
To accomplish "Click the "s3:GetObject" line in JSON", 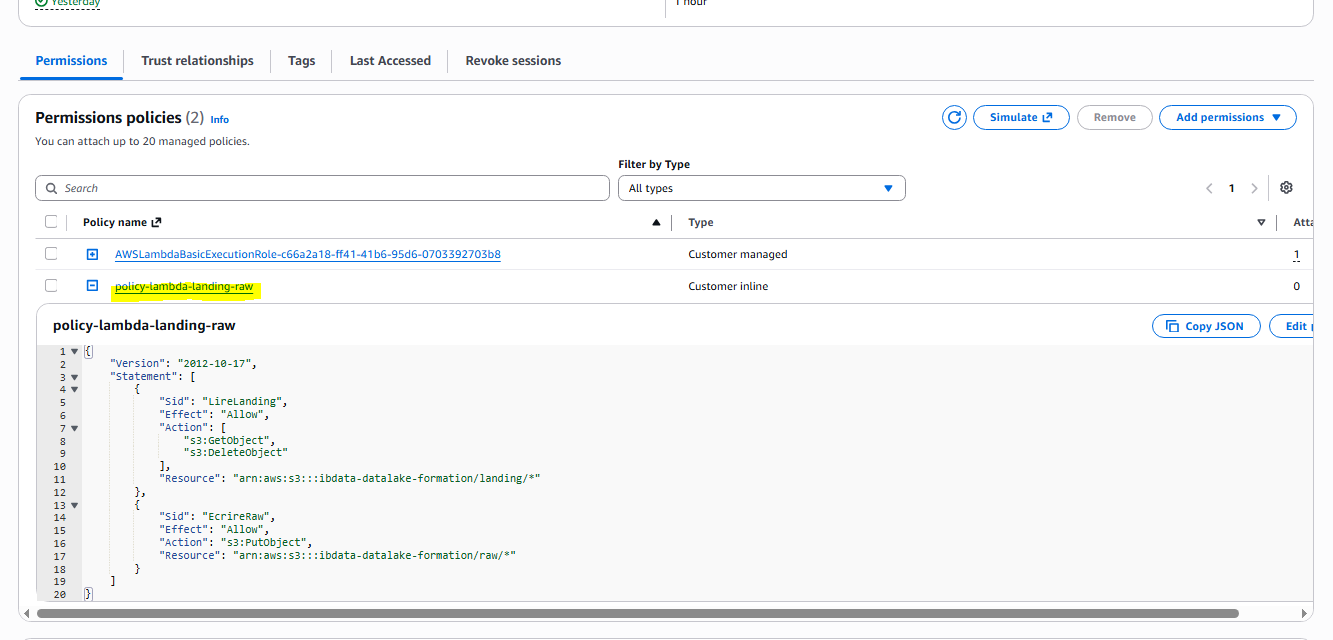I will (x=228, y=440).
